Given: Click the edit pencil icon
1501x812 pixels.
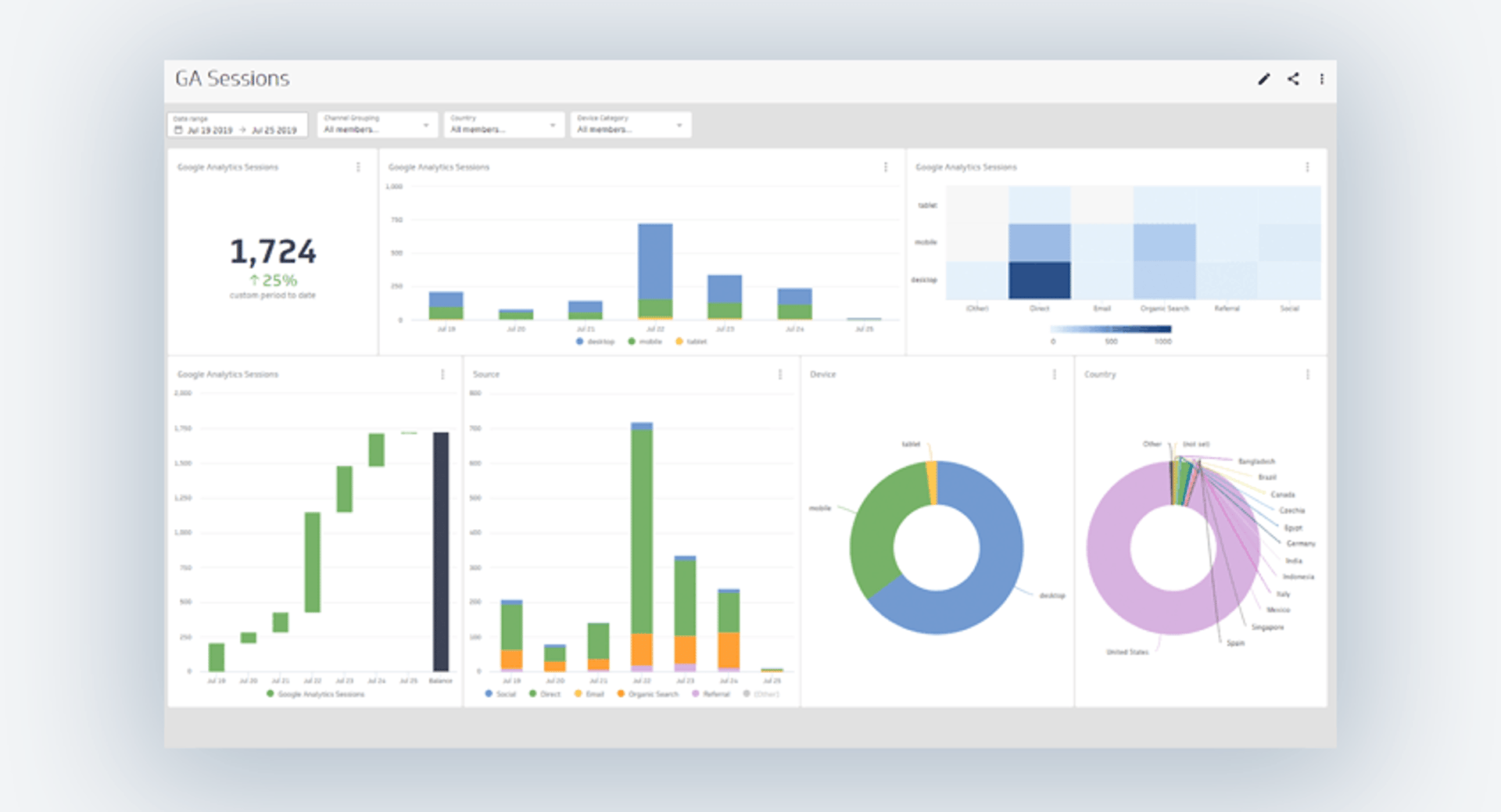Looking at the screenshot, I should click(1264, 78).
